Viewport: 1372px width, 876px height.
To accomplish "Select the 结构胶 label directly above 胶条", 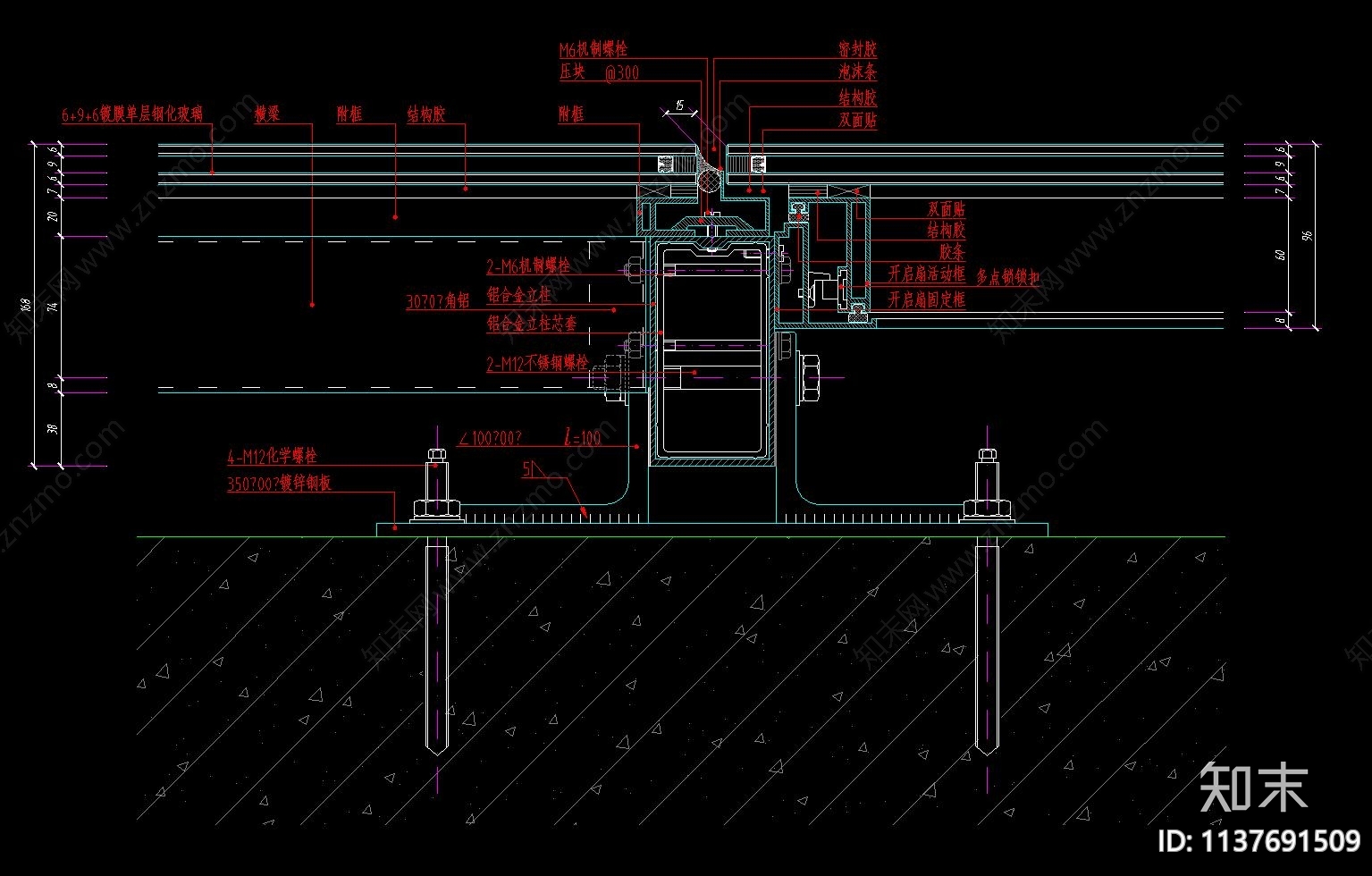I will (x=947, y=231).
